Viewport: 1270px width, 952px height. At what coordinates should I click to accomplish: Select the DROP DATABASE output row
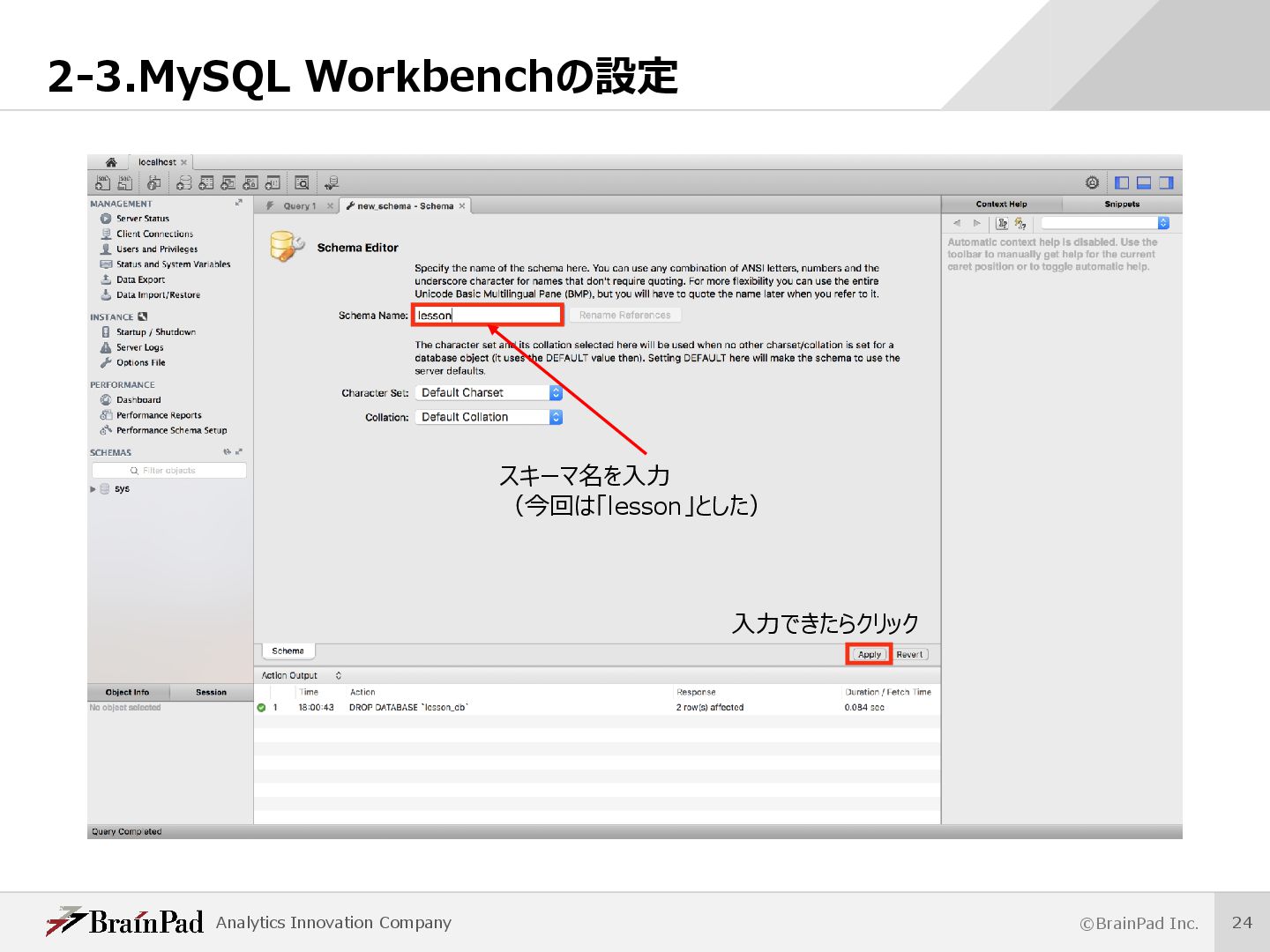pyautogui.click(x=597, y=708)
